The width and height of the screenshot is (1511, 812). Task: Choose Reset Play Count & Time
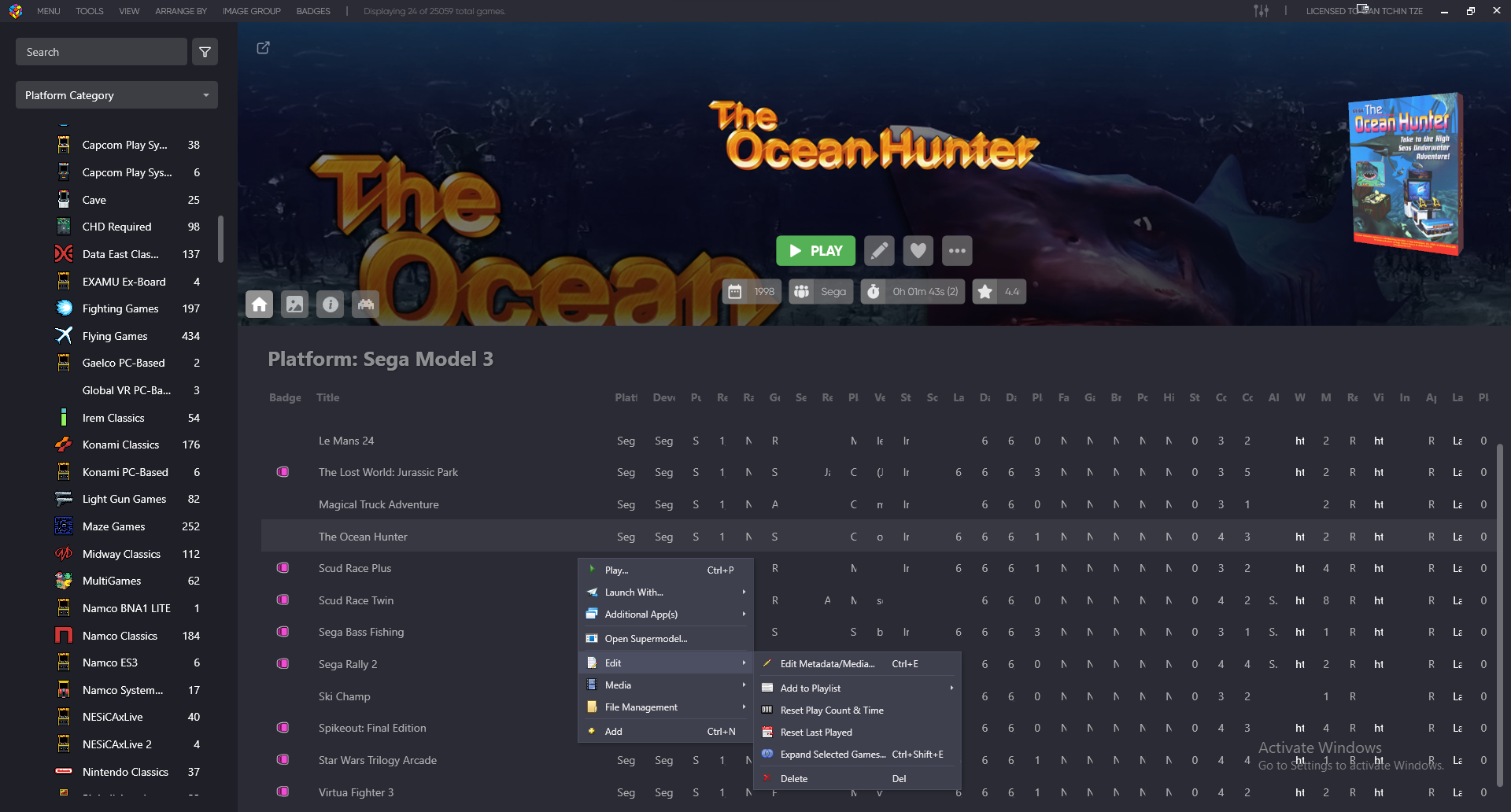coord(858,710)
